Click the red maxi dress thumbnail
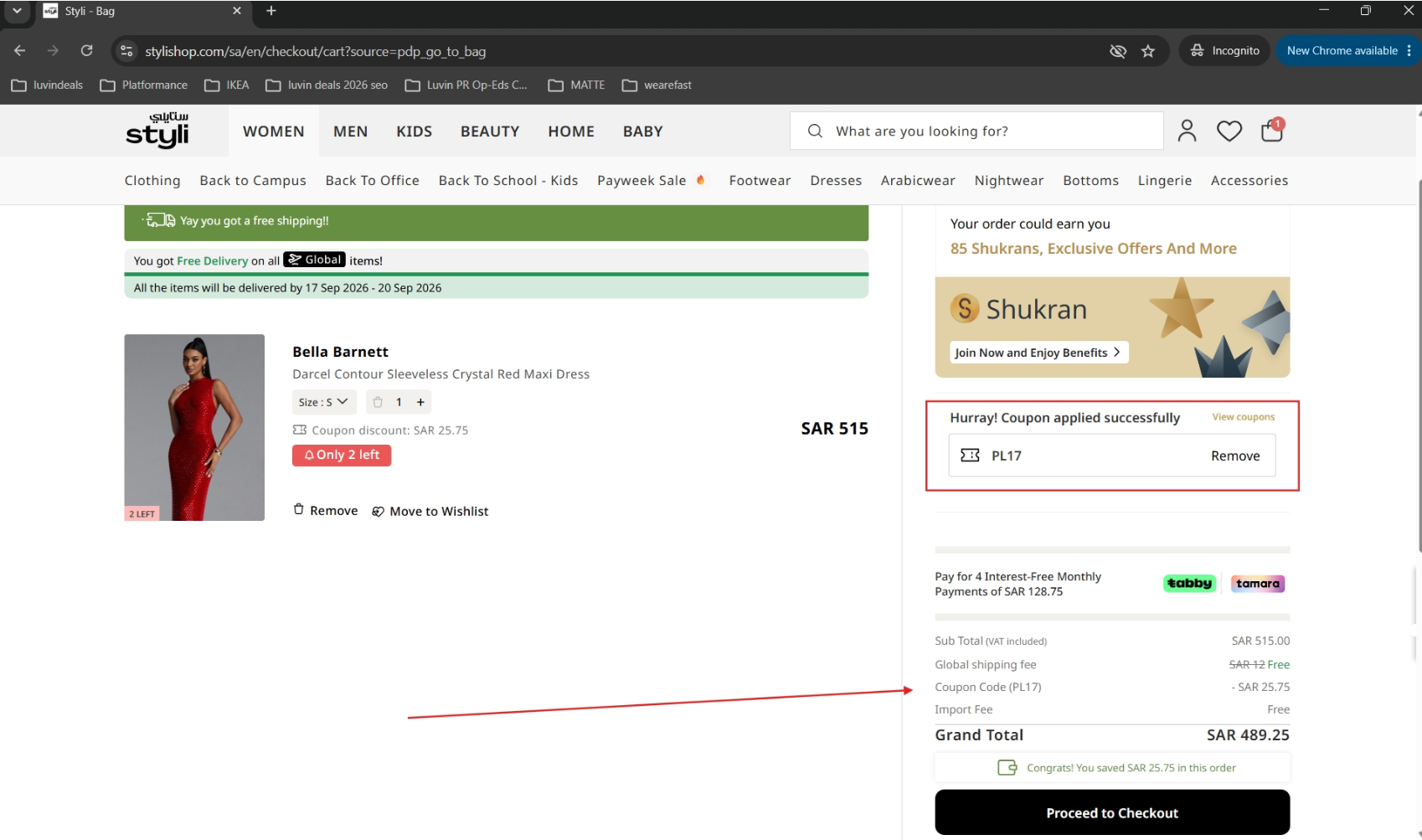 (x=194, y=427)
